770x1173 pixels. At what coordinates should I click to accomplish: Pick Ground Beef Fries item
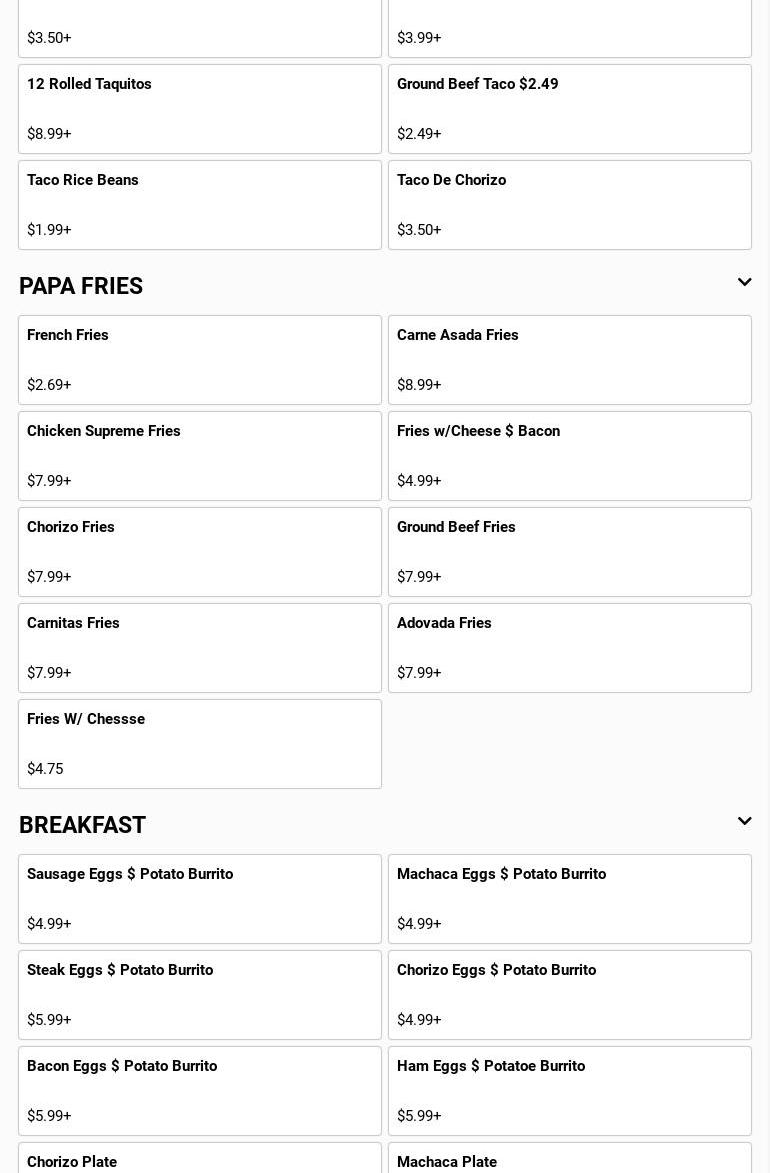(570, 552)
